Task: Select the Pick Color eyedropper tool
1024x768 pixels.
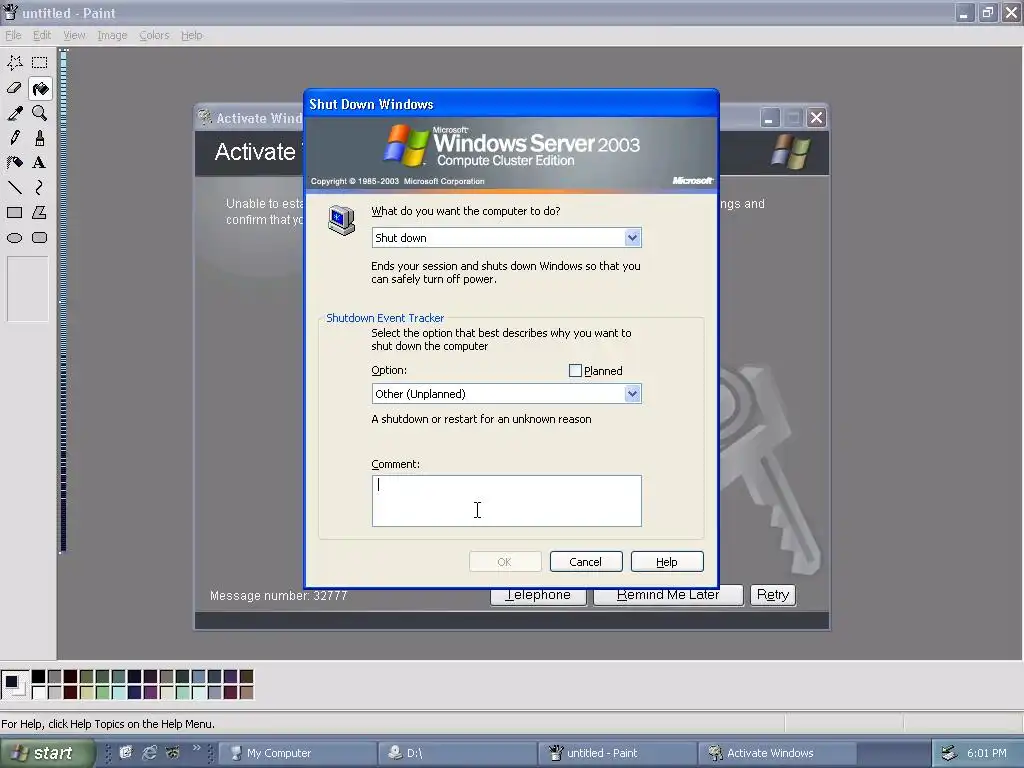Action: pos(14,113)
